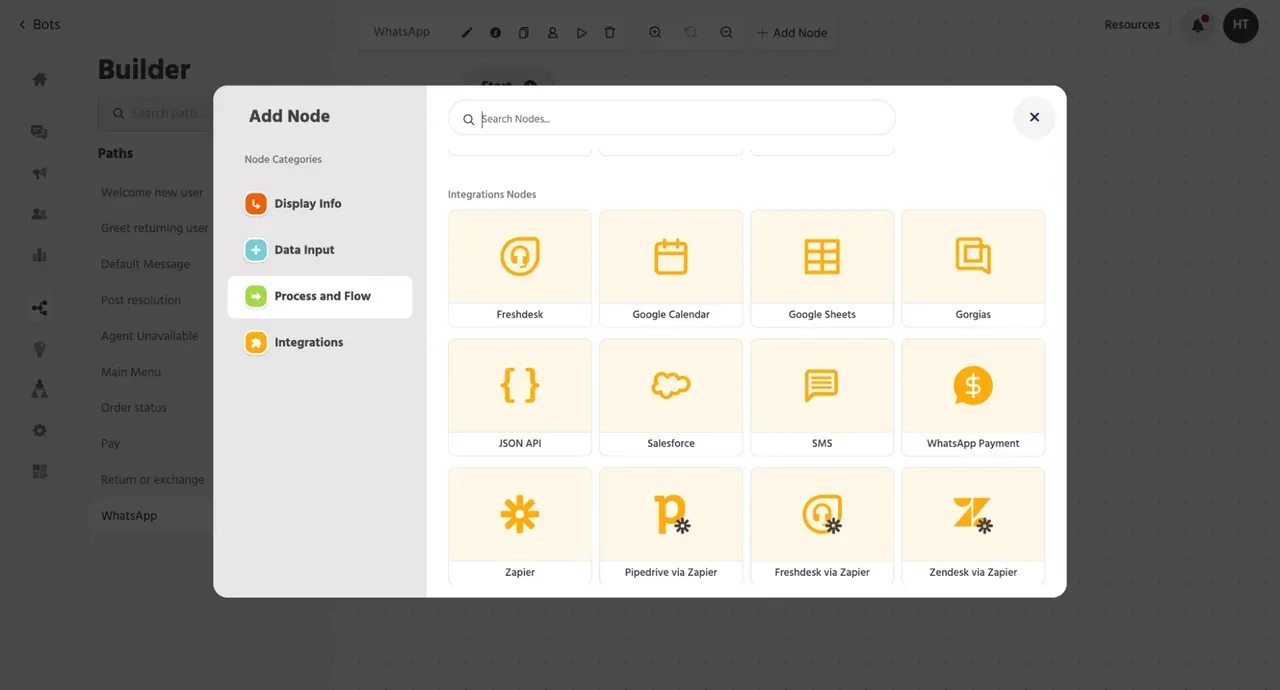Zoom out on the builder canvas

[x=726, y=33]
